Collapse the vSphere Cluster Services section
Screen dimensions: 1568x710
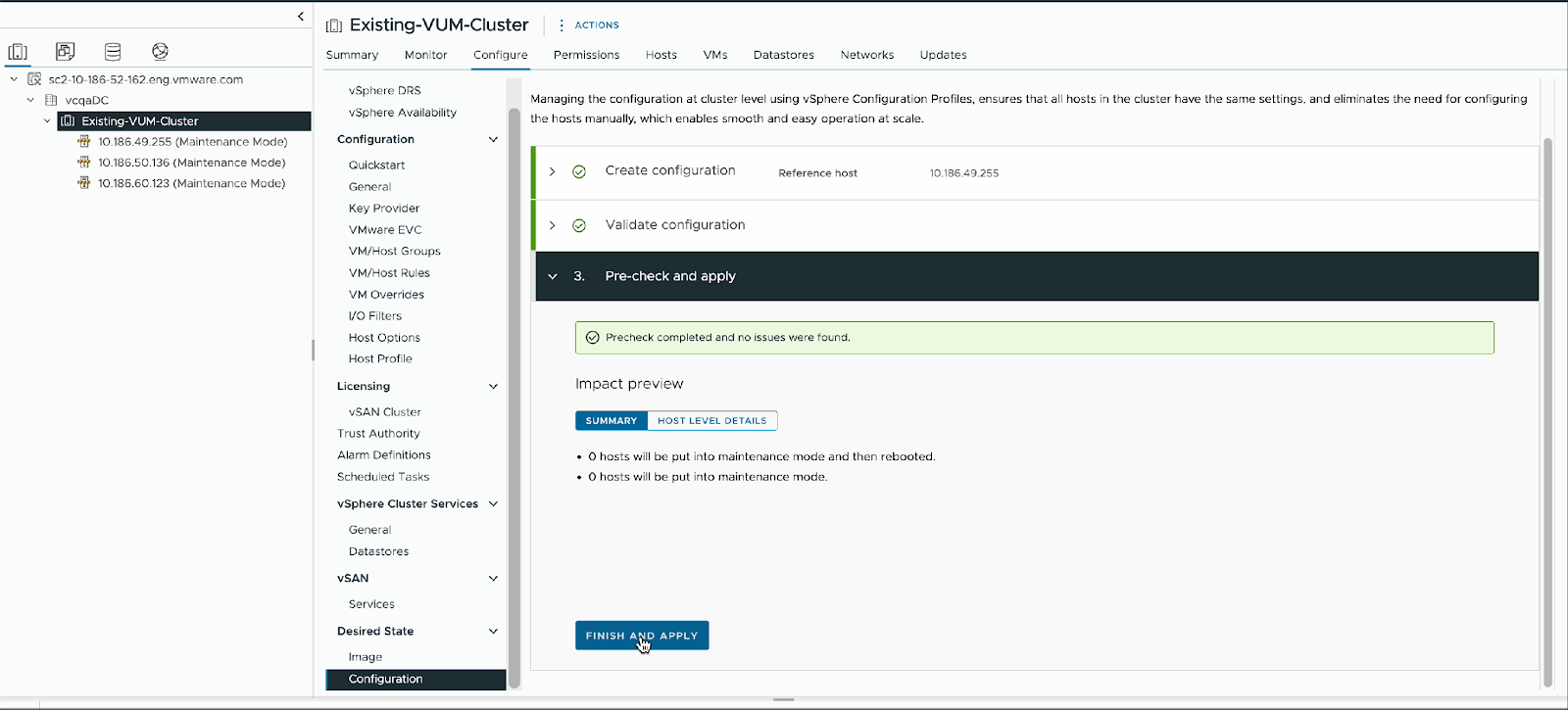[x=493, y=503]
